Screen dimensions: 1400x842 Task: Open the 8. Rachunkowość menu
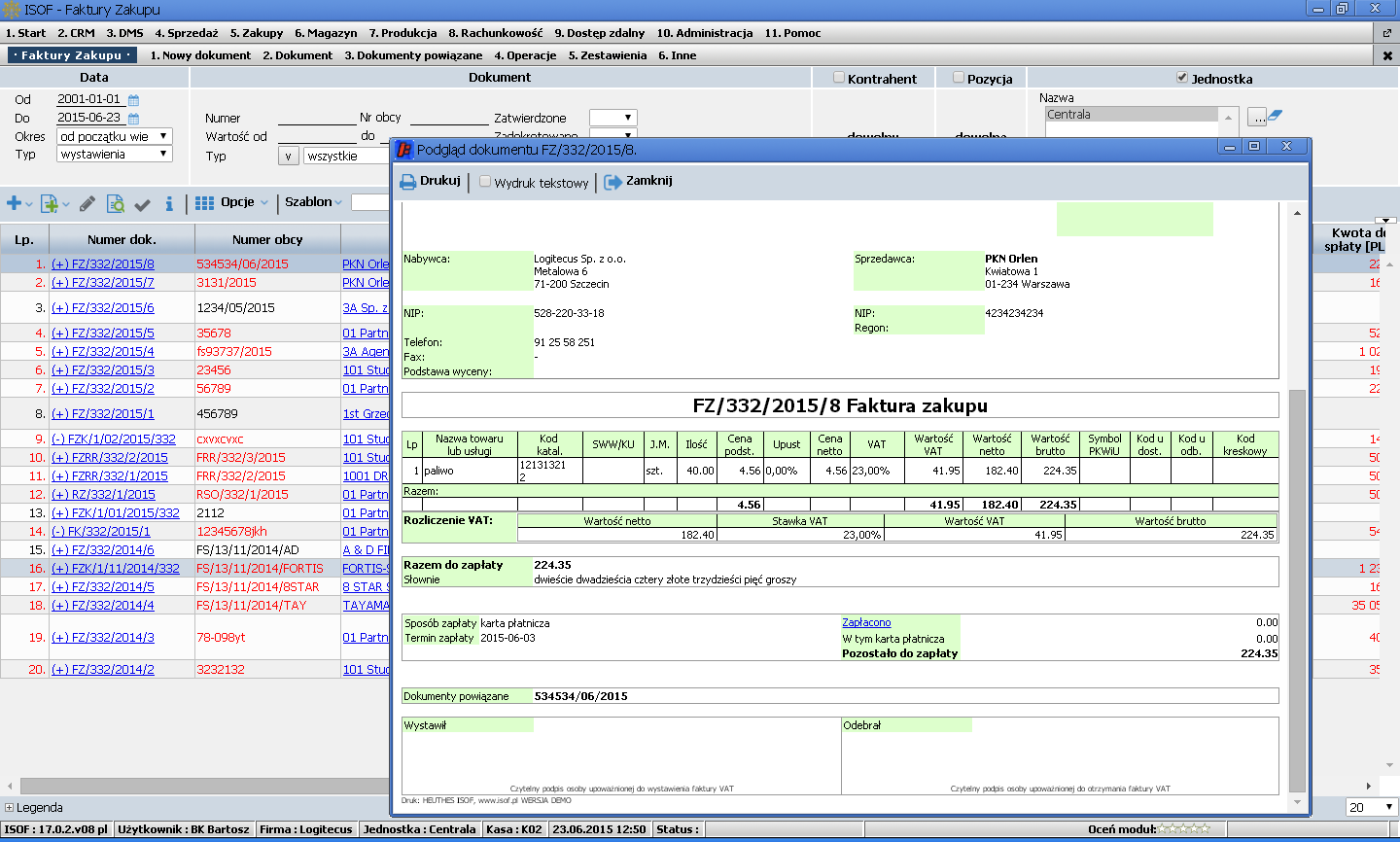pyautogui.click(x=496, y=33)
